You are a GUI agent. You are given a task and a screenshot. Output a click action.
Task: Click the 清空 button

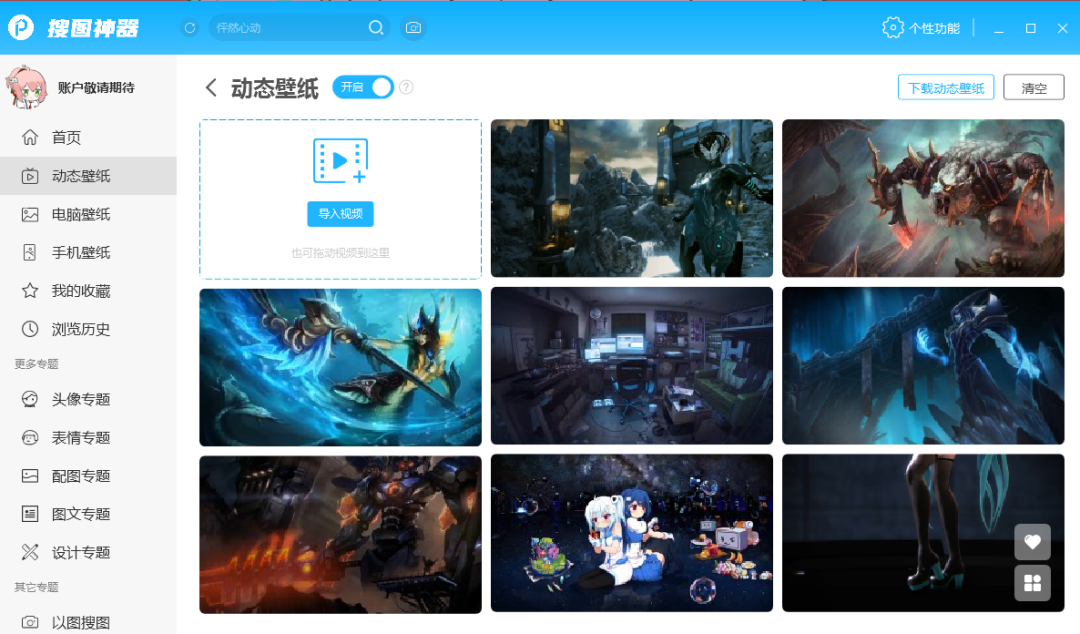coord(1034,88)
